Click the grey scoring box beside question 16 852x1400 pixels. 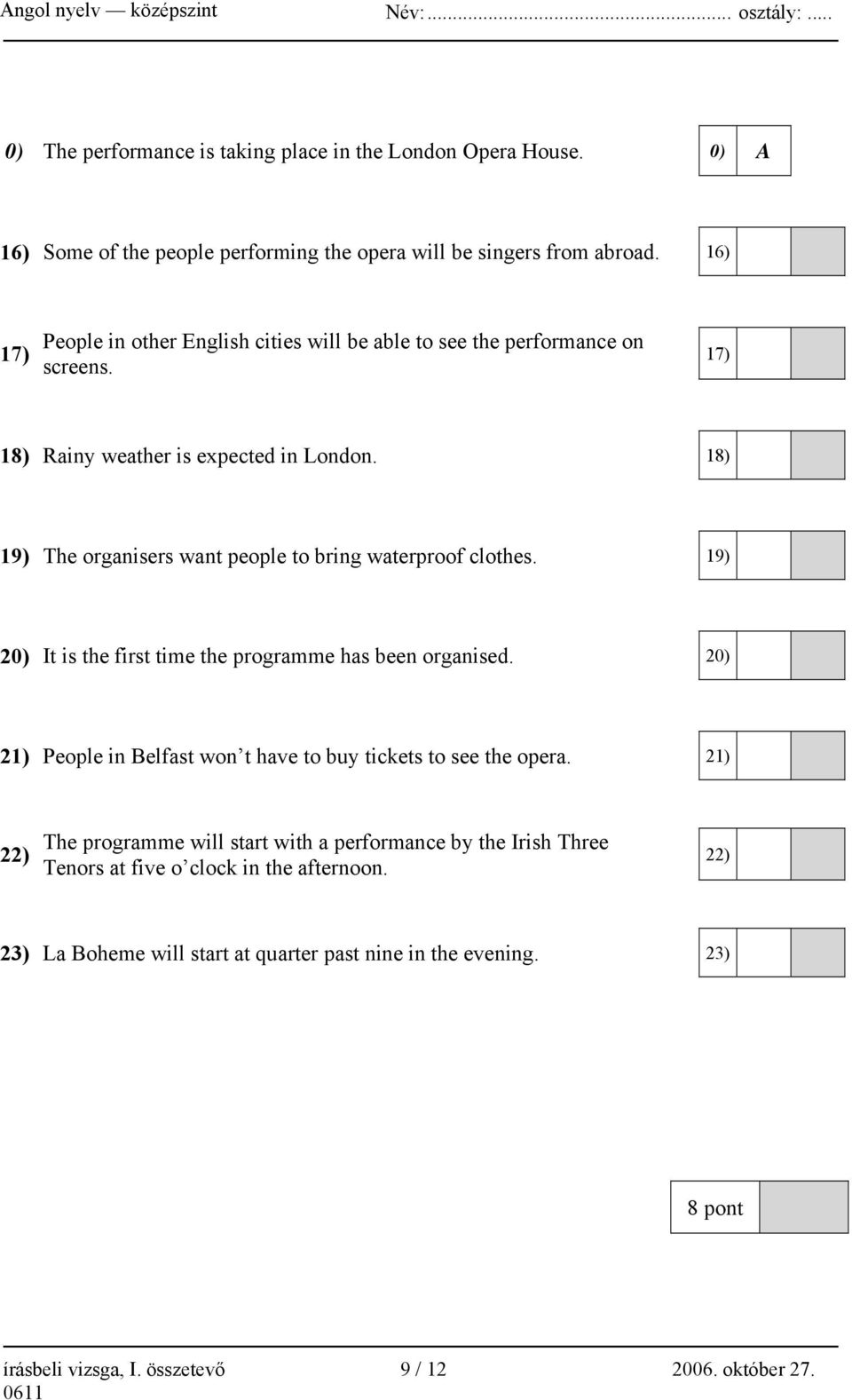point(817,252)
